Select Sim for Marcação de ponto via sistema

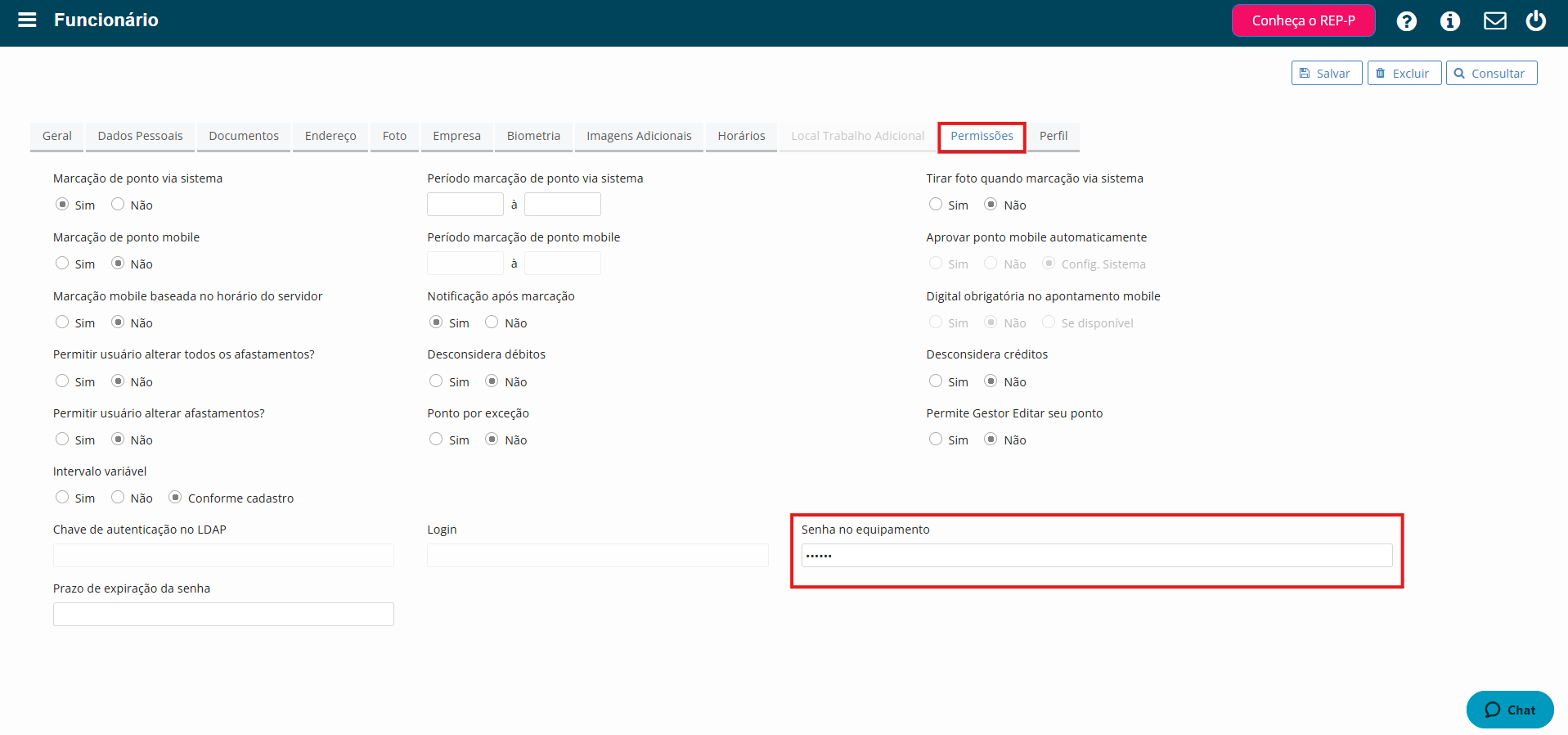coord(62,205)
